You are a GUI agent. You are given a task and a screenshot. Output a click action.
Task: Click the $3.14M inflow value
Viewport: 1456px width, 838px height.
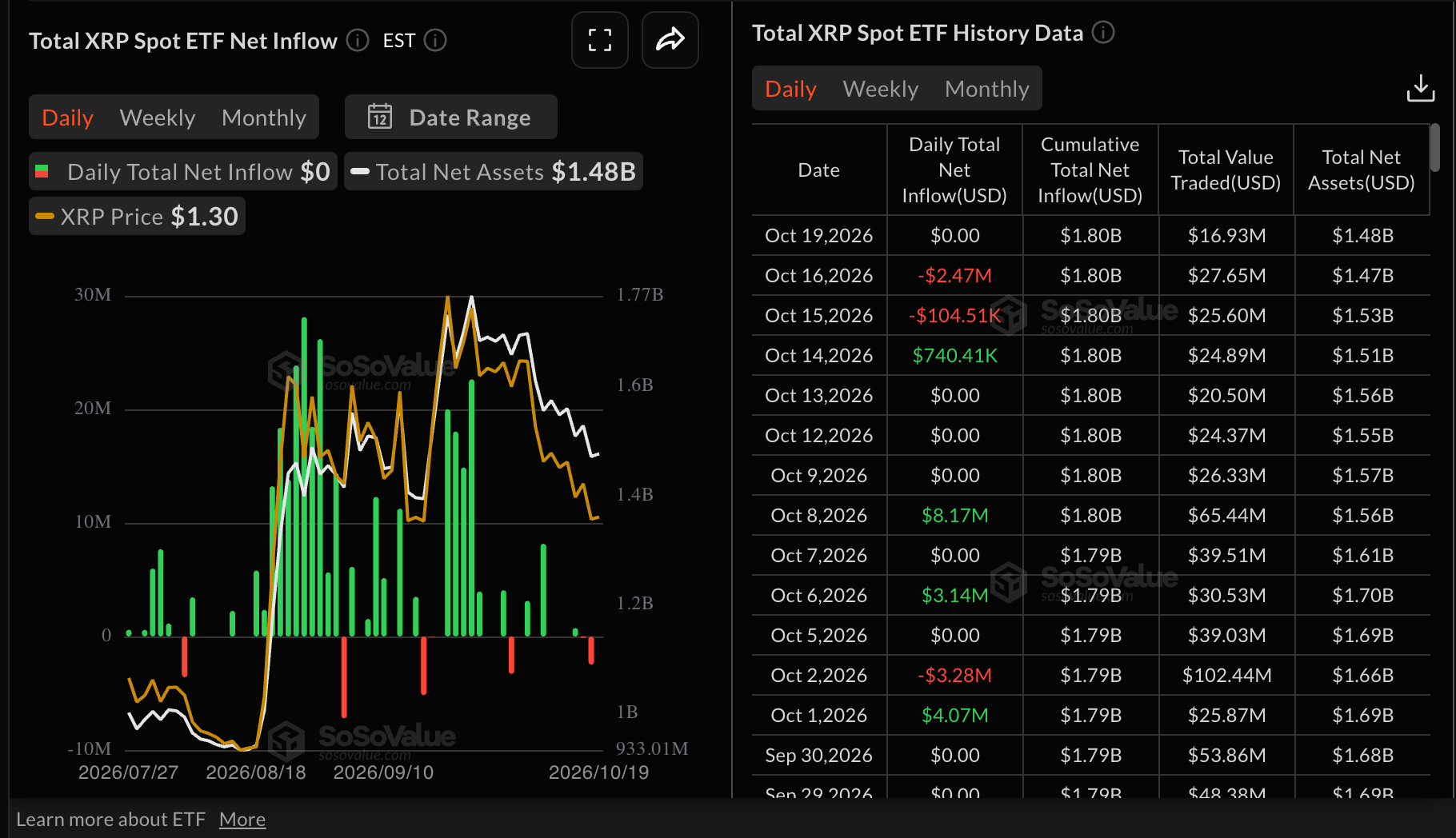pos(955,596)
